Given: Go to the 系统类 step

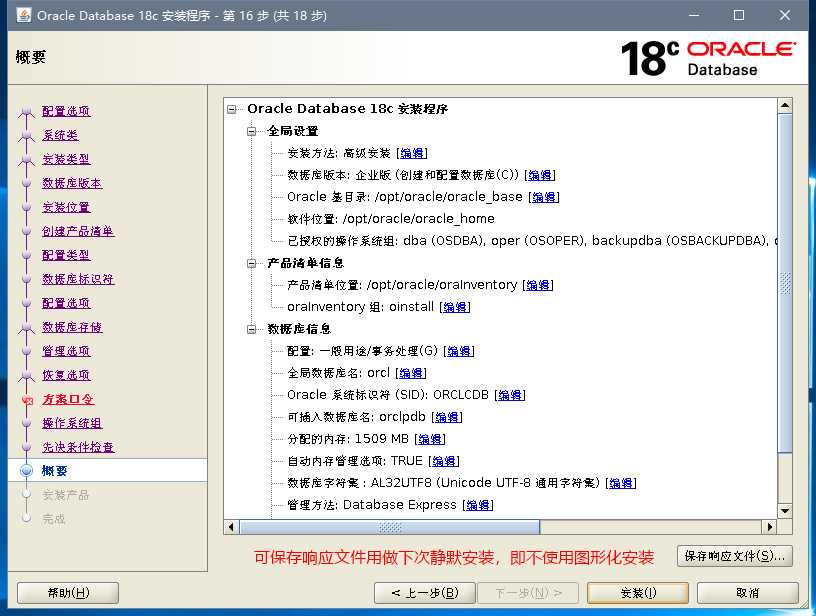Looking at the screenshot, I should [60, 135].
